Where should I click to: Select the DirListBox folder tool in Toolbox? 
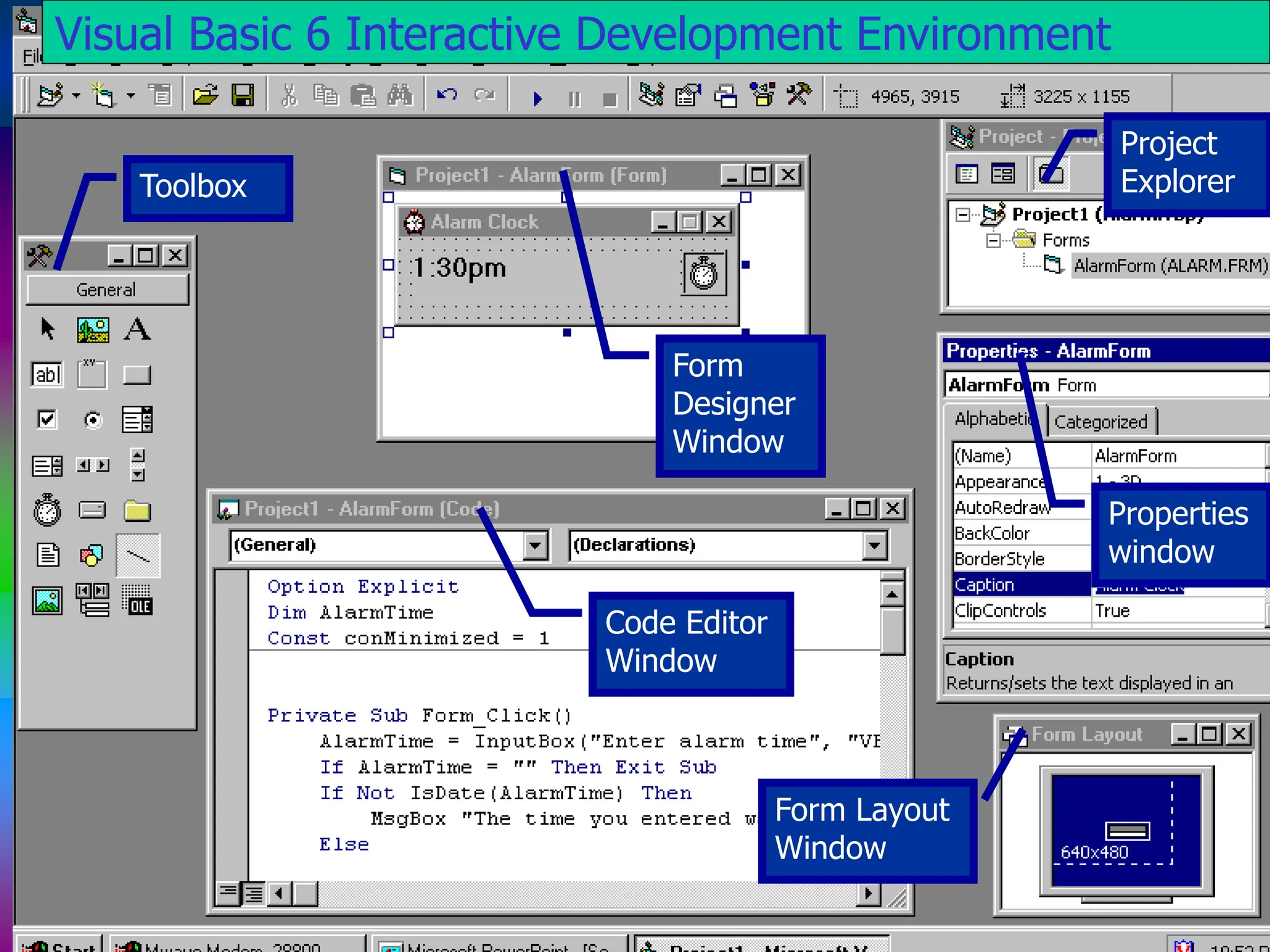(x=137, y=510)
